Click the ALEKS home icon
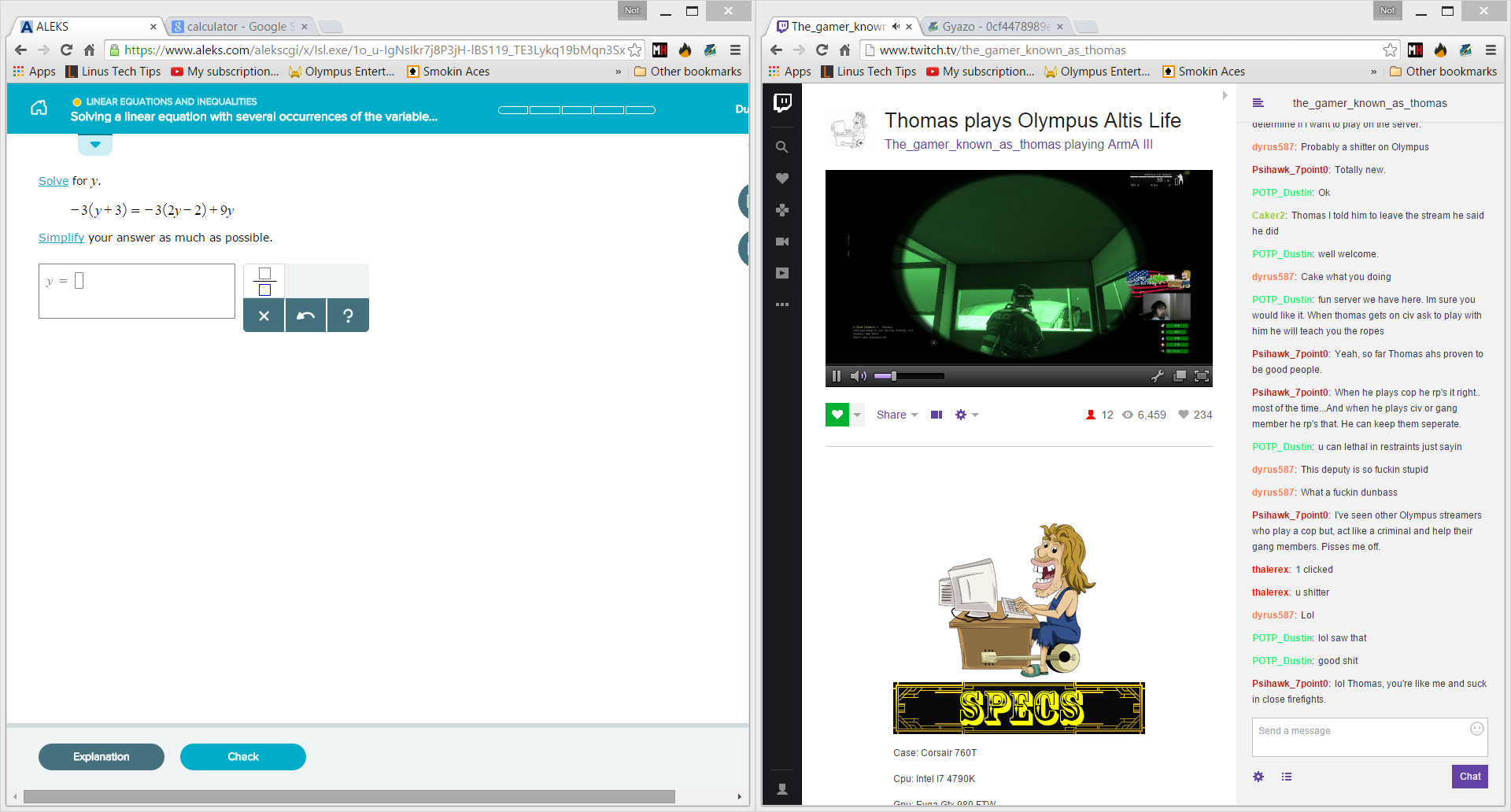Image resolution: width=1511 pixels, height=812 pixels. 39,108
